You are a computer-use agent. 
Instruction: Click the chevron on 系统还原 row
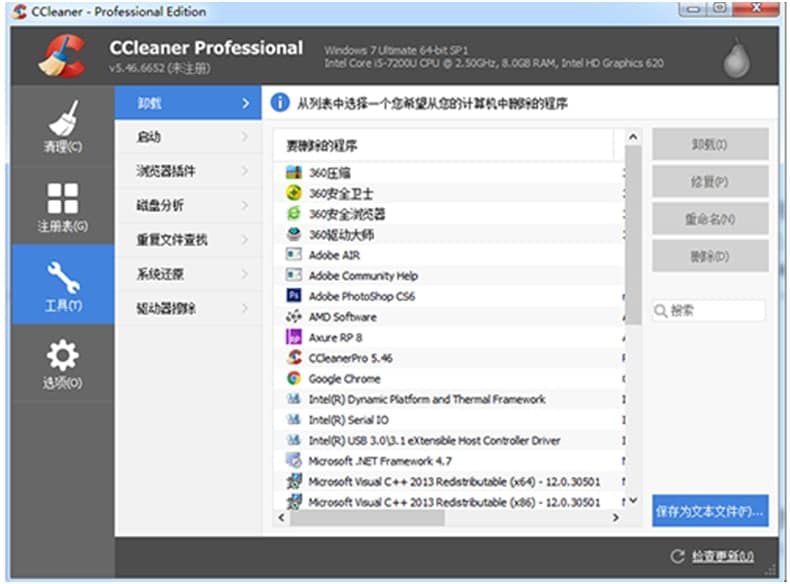[245, 274]
